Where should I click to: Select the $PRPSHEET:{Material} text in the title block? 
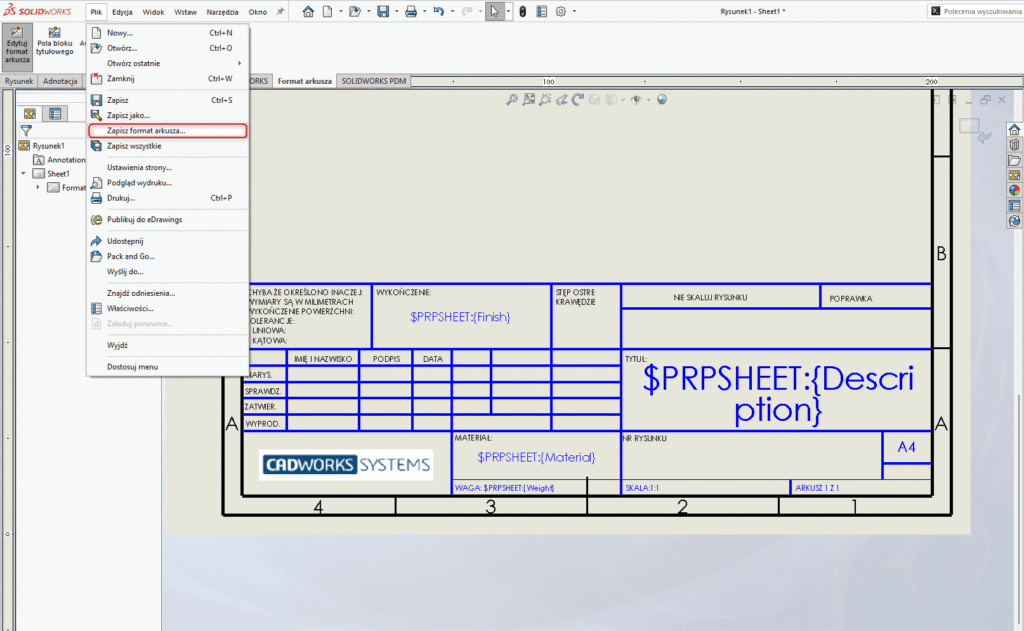536,458
